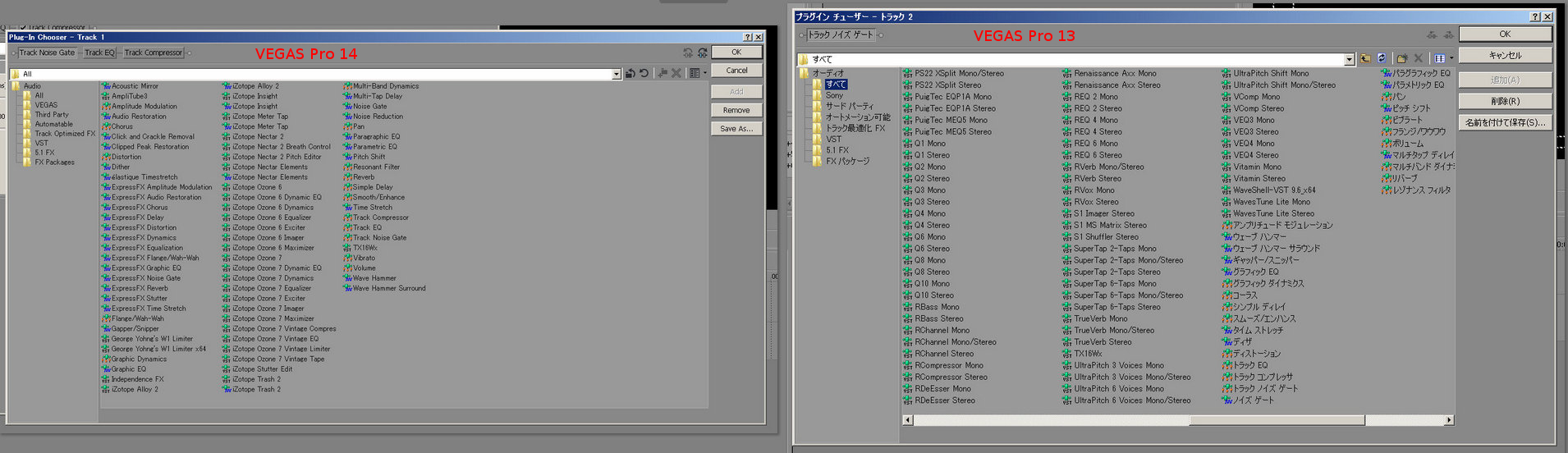Click the Save As... button

pos(736,129)
